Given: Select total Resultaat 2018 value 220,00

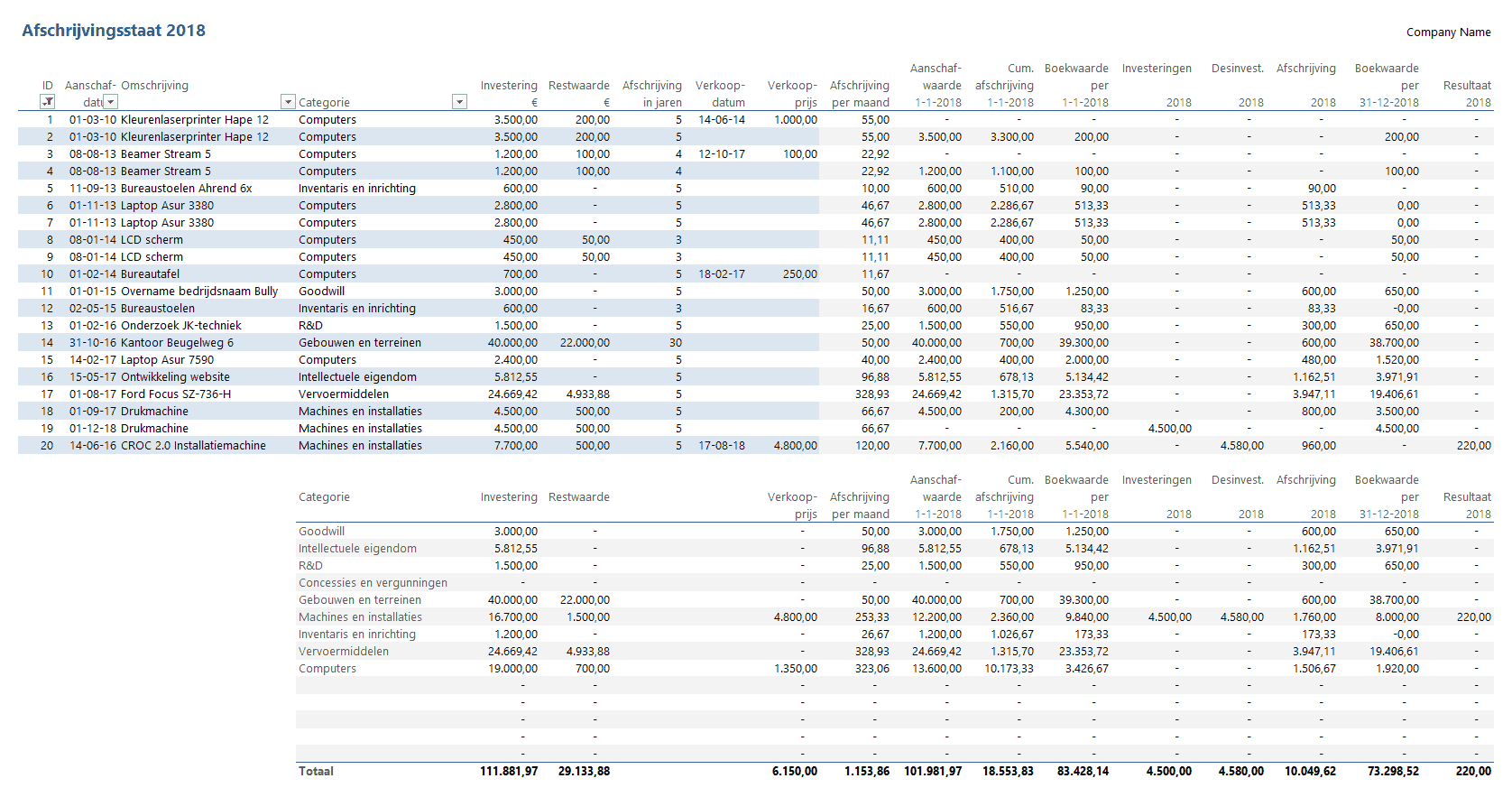Looking at the screenshot, I should click(x=1472, y=772).
